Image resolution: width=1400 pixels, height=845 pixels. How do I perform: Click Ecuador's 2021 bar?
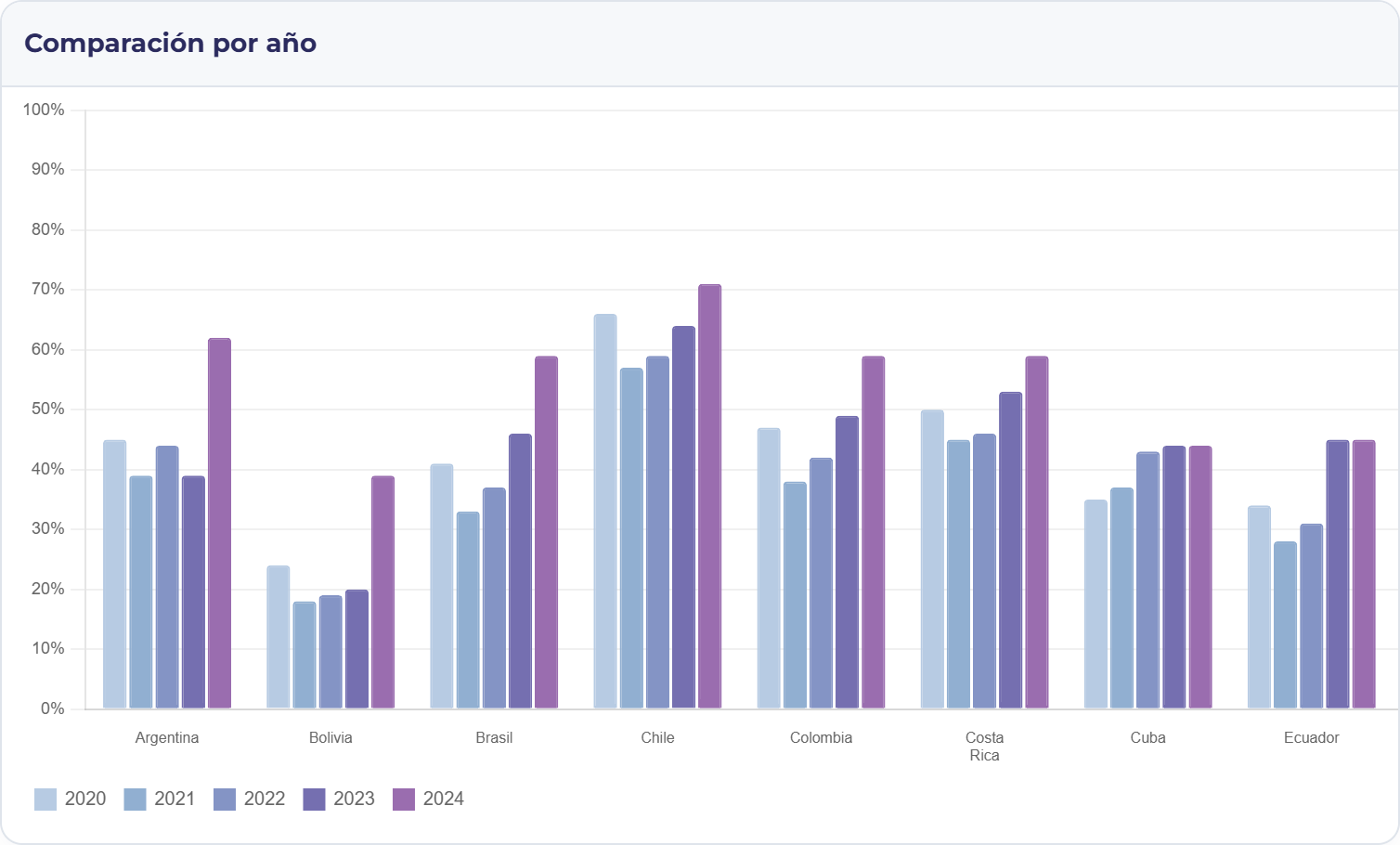pyautogui.click(x=1285, y=626)
